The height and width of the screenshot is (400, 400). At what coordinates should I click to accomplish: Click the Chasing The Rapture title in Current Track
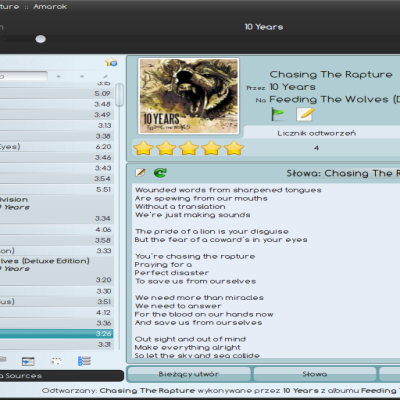pos(331,74)
